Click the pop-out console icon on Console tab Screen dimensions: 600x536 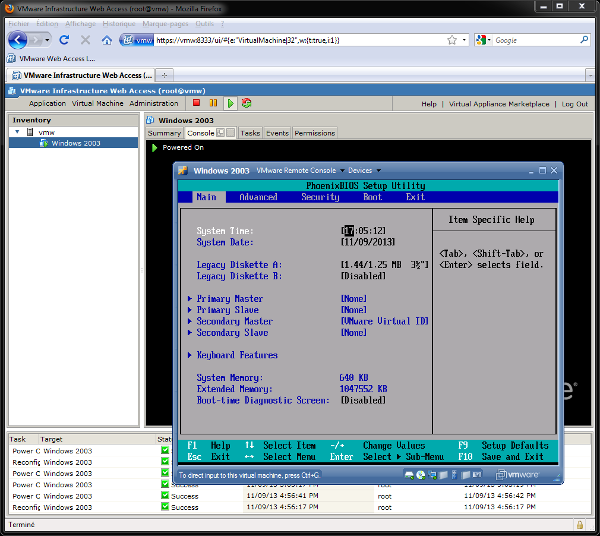[220, 133]
